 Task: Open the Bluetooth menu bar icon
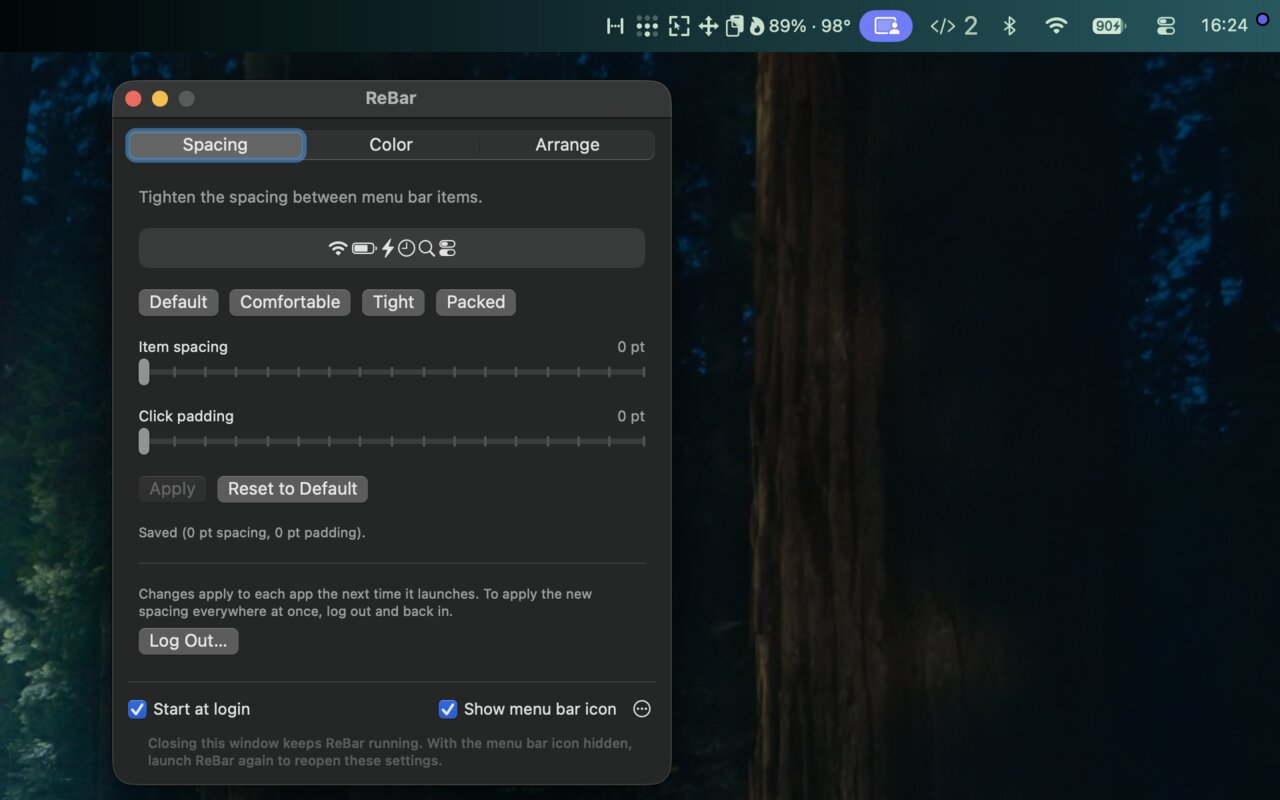pos(1010,26)
